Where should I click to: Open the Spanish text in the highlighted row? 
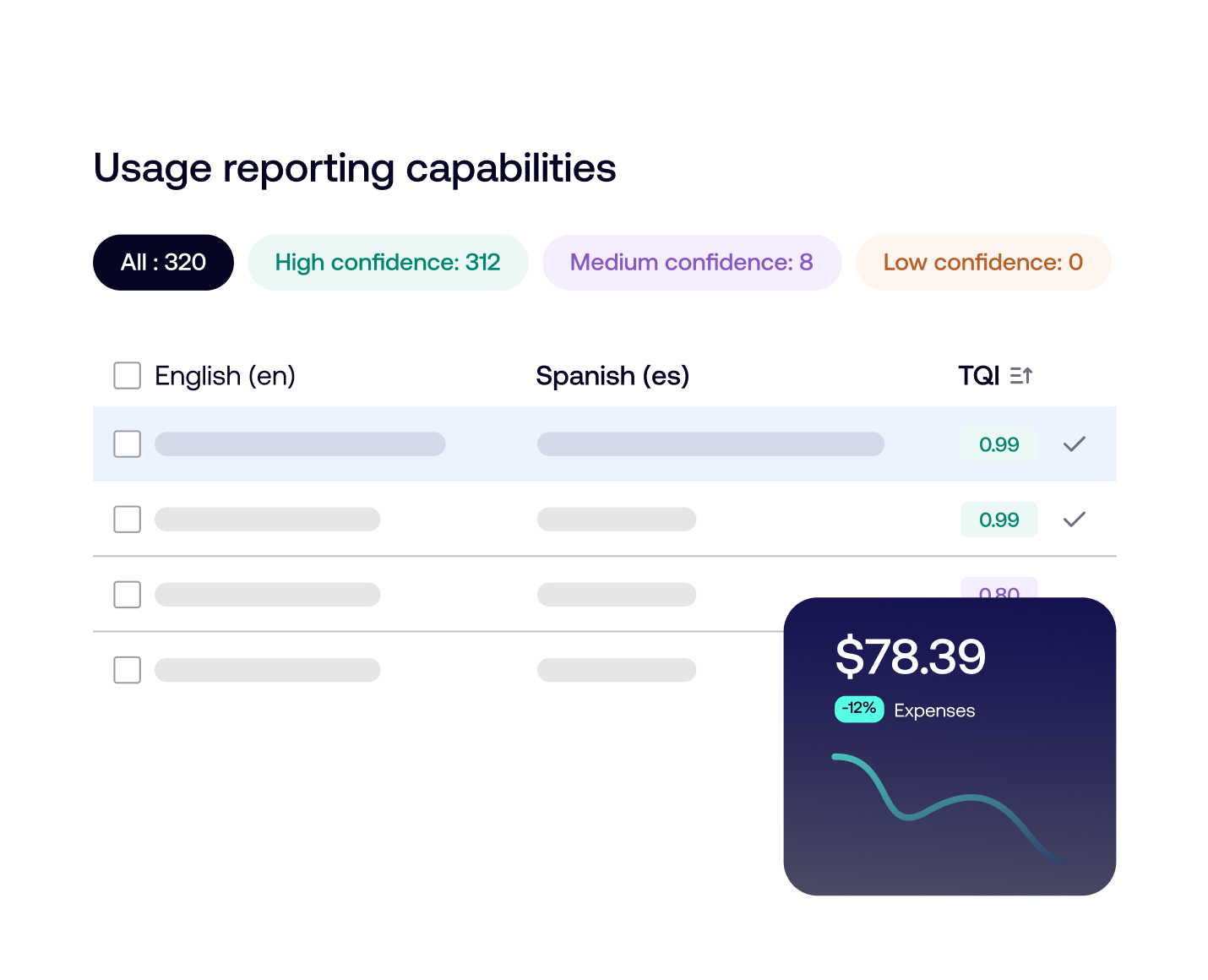click(710, 444)
